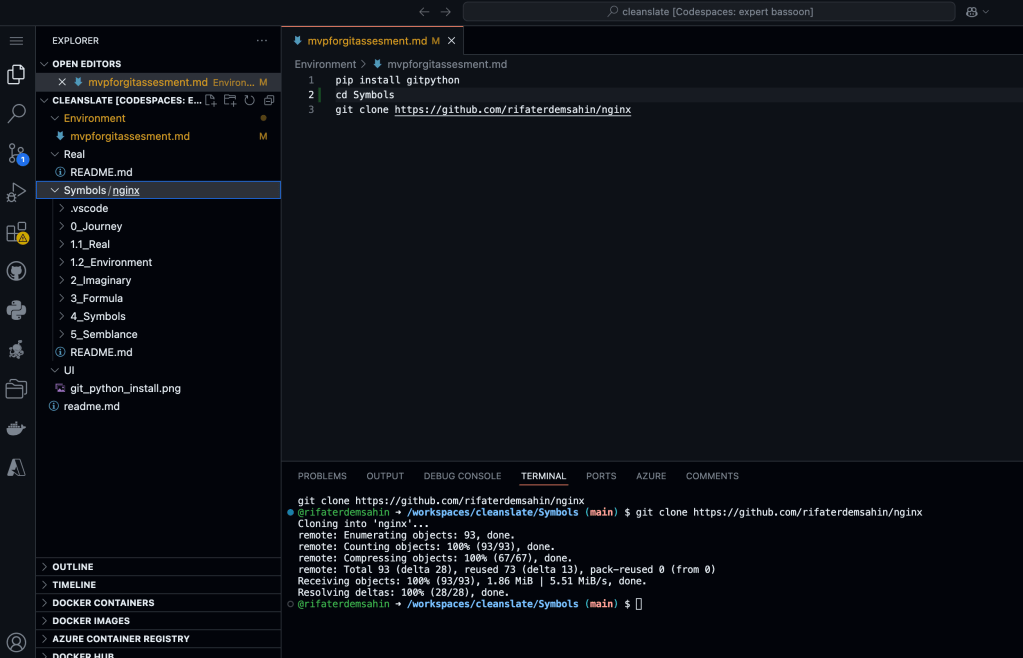Click the New File icon in explorer header
Image resolution: width=1023 pixels, height=658 pixels.
(x=211, y=100)
